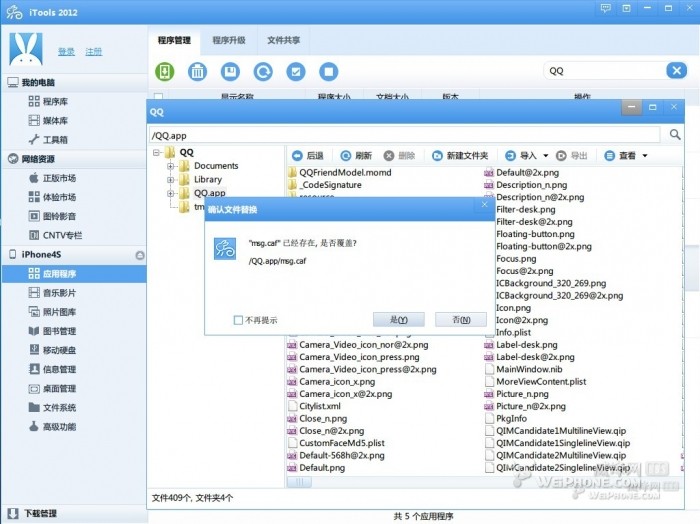The width and height of the screenshot is (700, 524).
Task: Open the 导入 dropdown arrow
Action: pos(546,156)
